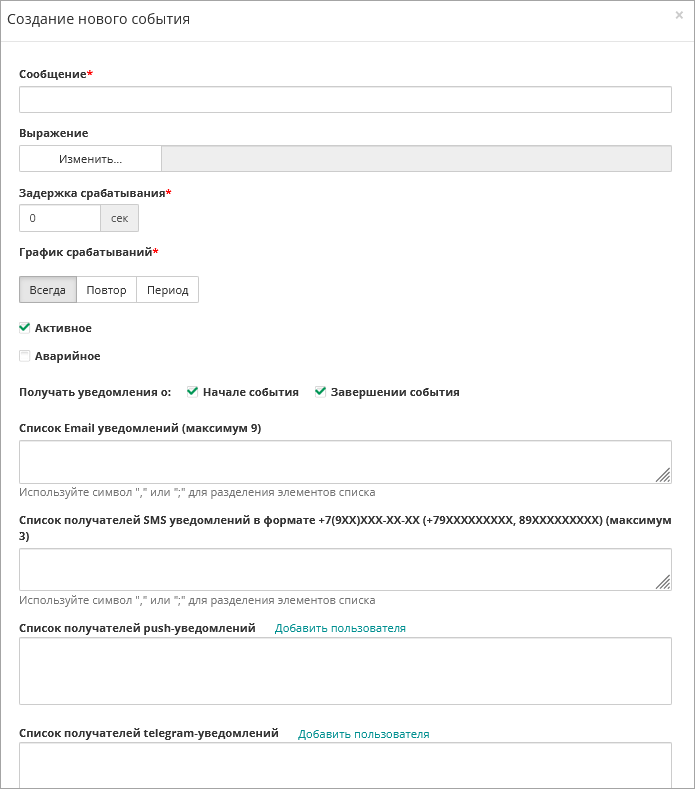This screenshot has height=789, width=695.
Task: Click the SMS recipients list textarea
Action: click(340, 570)
